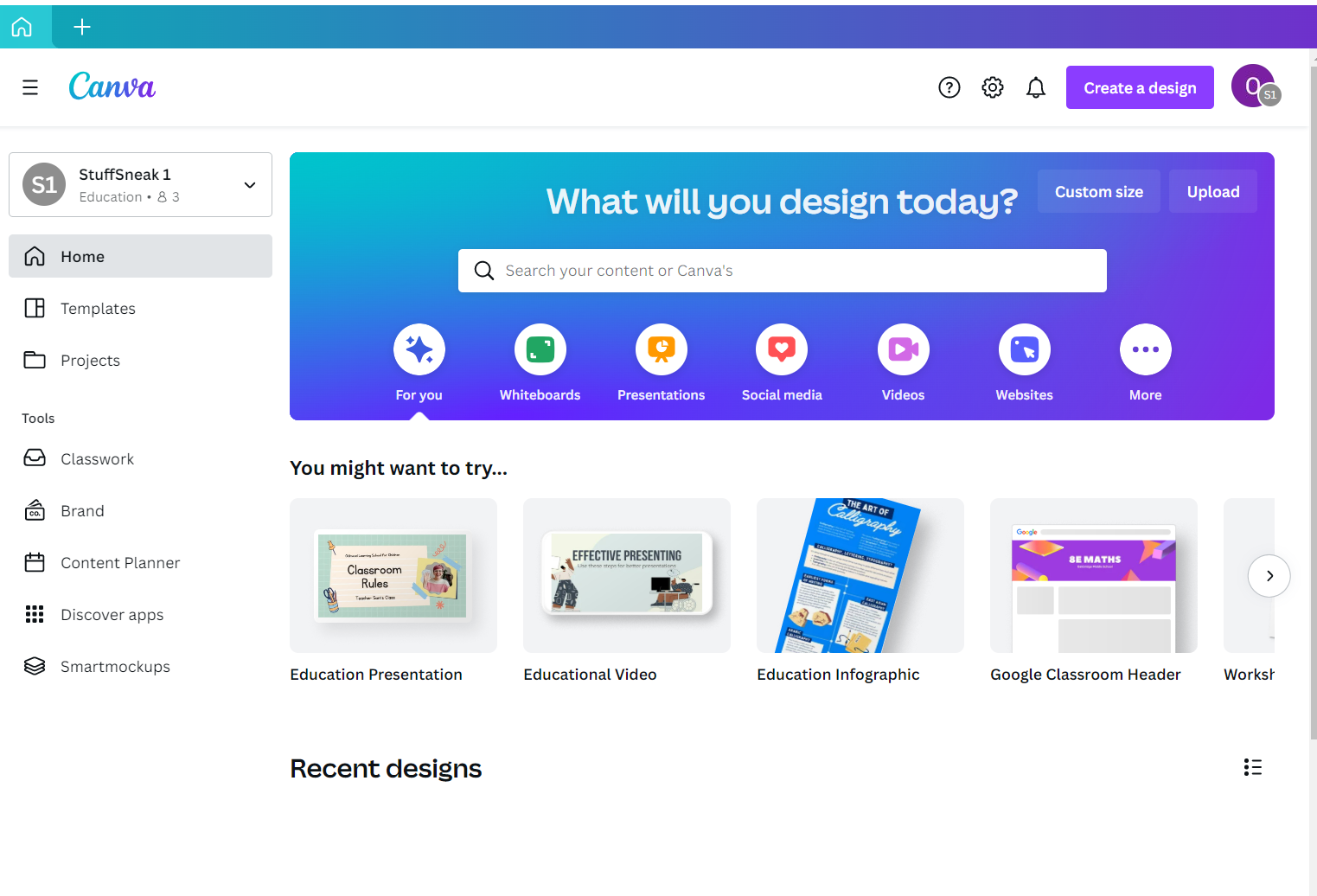Open Content Planner tool

pyautogui.click(x=140, y=562)
